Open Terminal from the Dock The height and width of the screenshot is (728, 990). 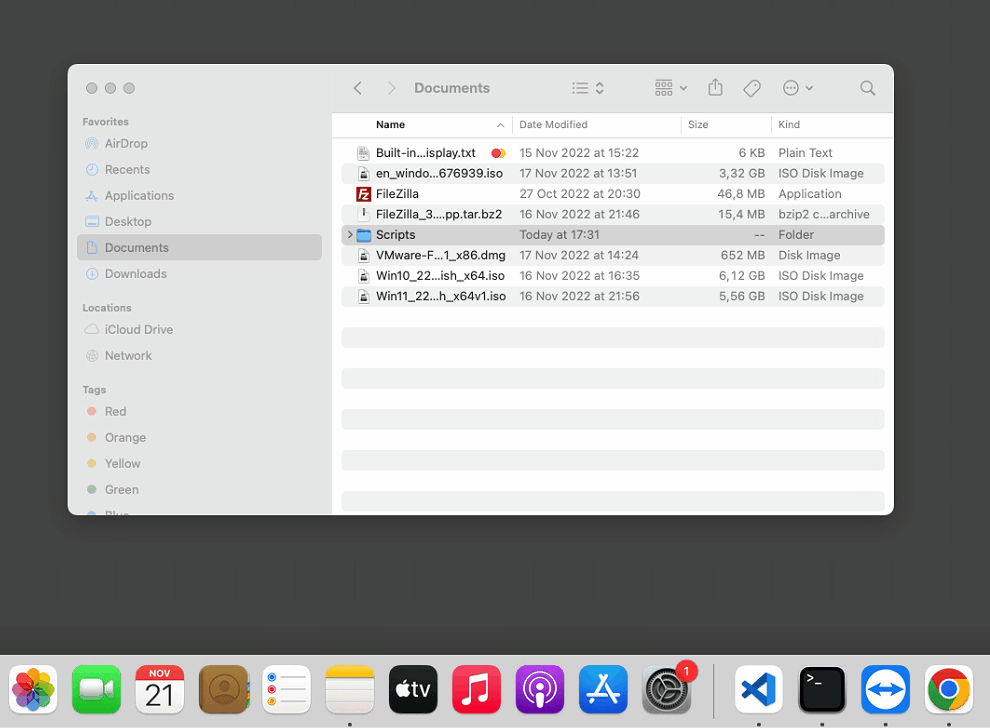coord(822,689)
